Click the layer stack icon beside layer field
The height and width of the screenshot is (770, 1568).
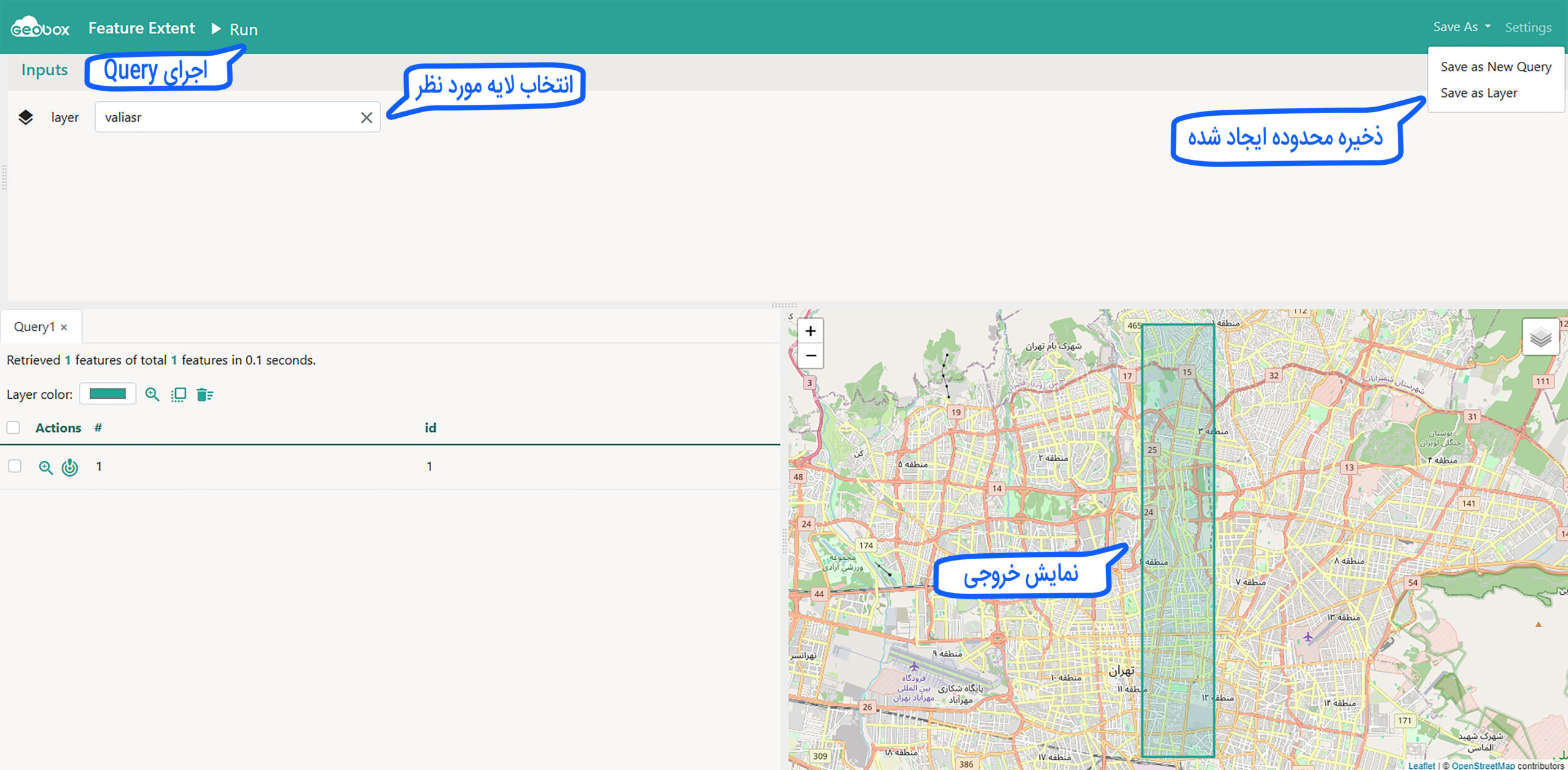[x=26, y=117]
